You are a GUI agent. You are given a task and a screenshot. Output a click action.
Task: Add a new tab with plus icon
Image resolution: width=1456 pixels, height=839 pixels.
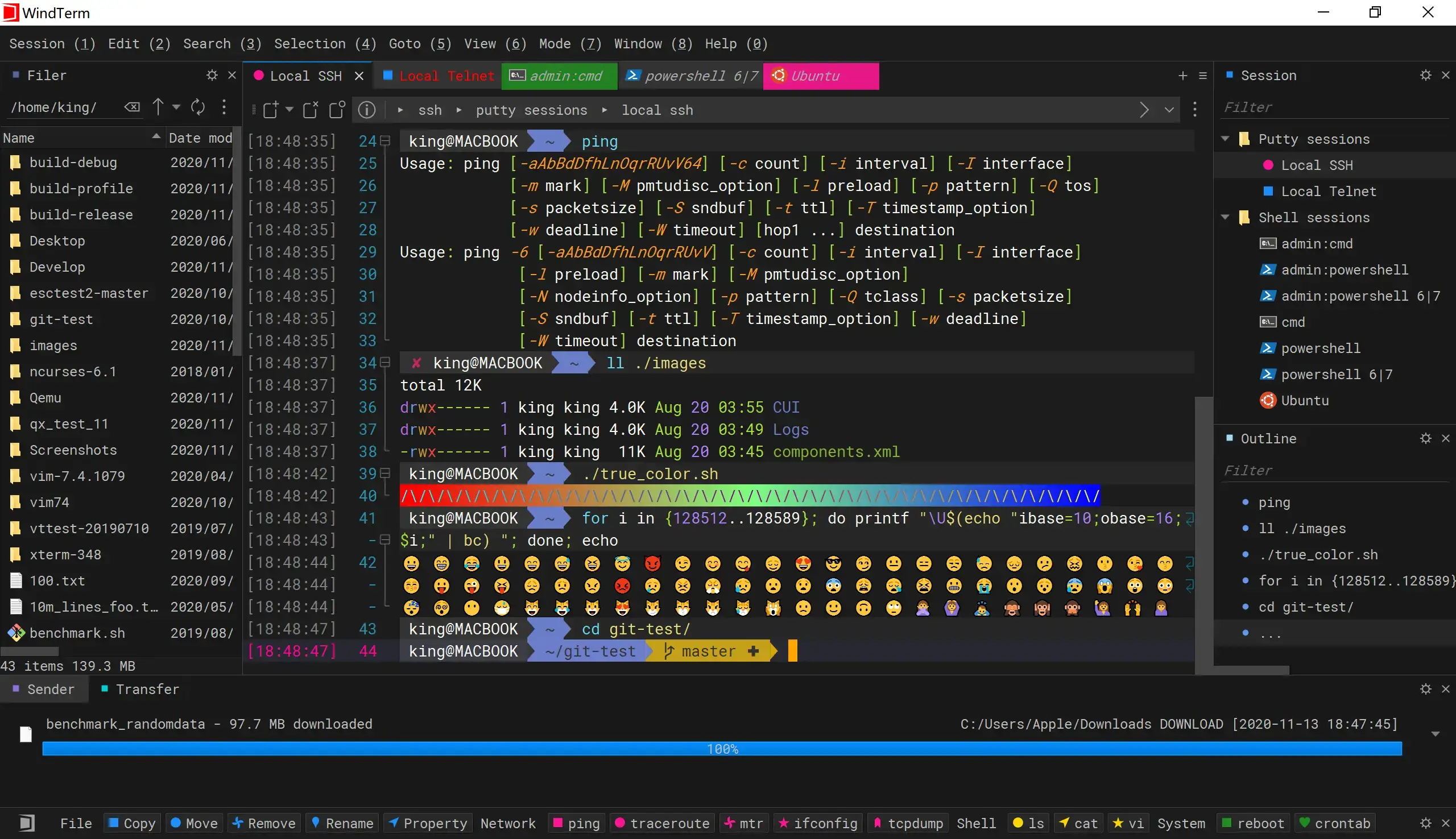[x=1183, y=76]
